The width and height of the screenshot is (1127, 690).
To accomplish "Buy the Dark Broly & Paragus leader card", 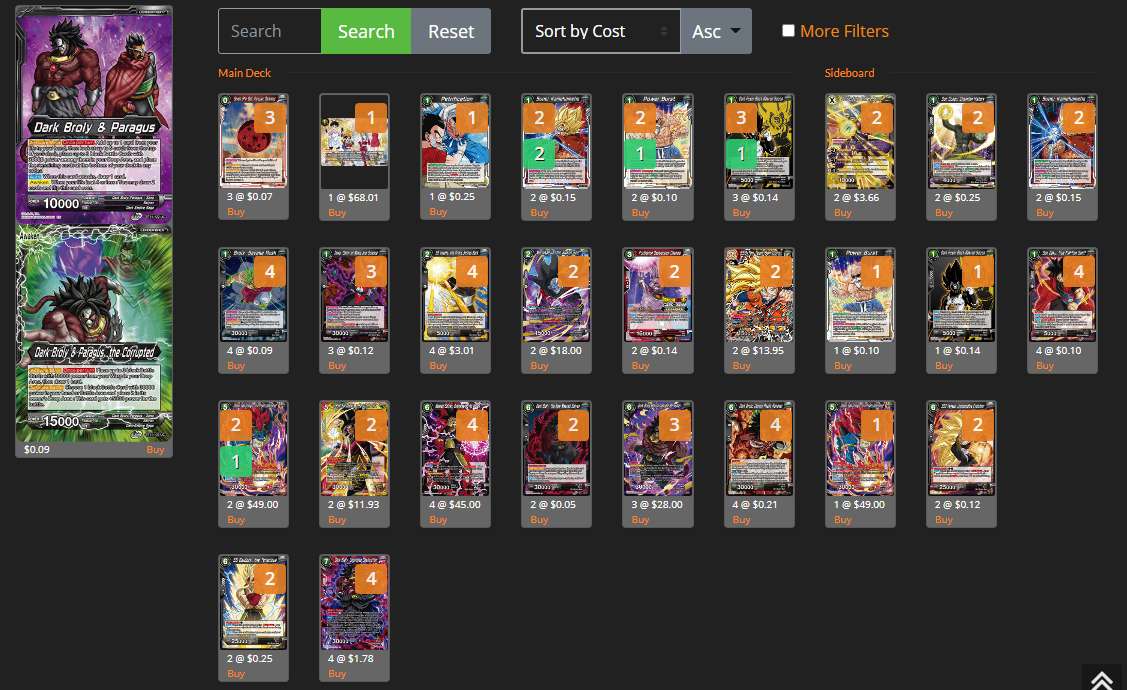I will (155, 449).
